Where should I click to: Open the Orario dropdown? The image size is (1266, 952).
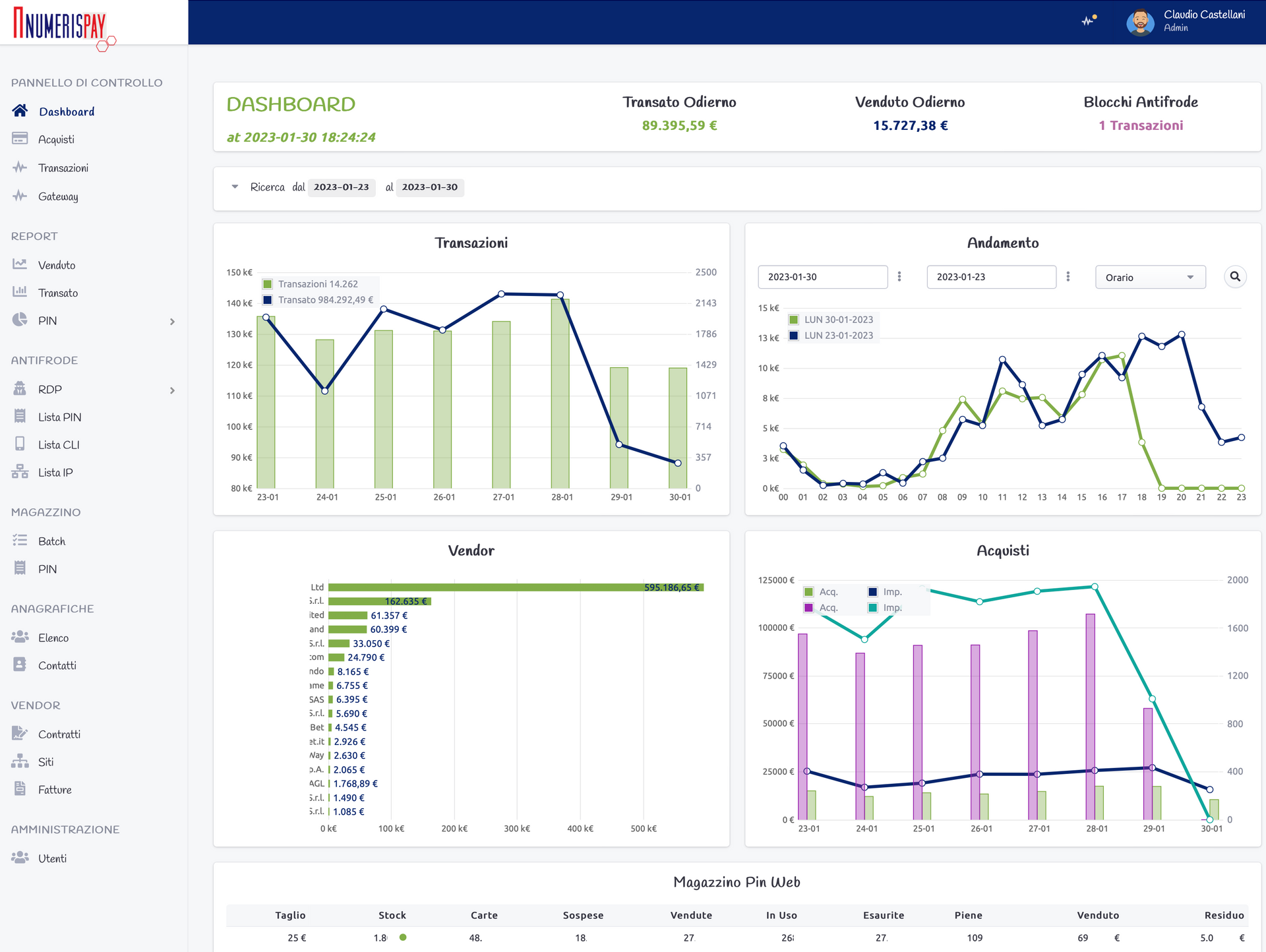click(1150, 278)
